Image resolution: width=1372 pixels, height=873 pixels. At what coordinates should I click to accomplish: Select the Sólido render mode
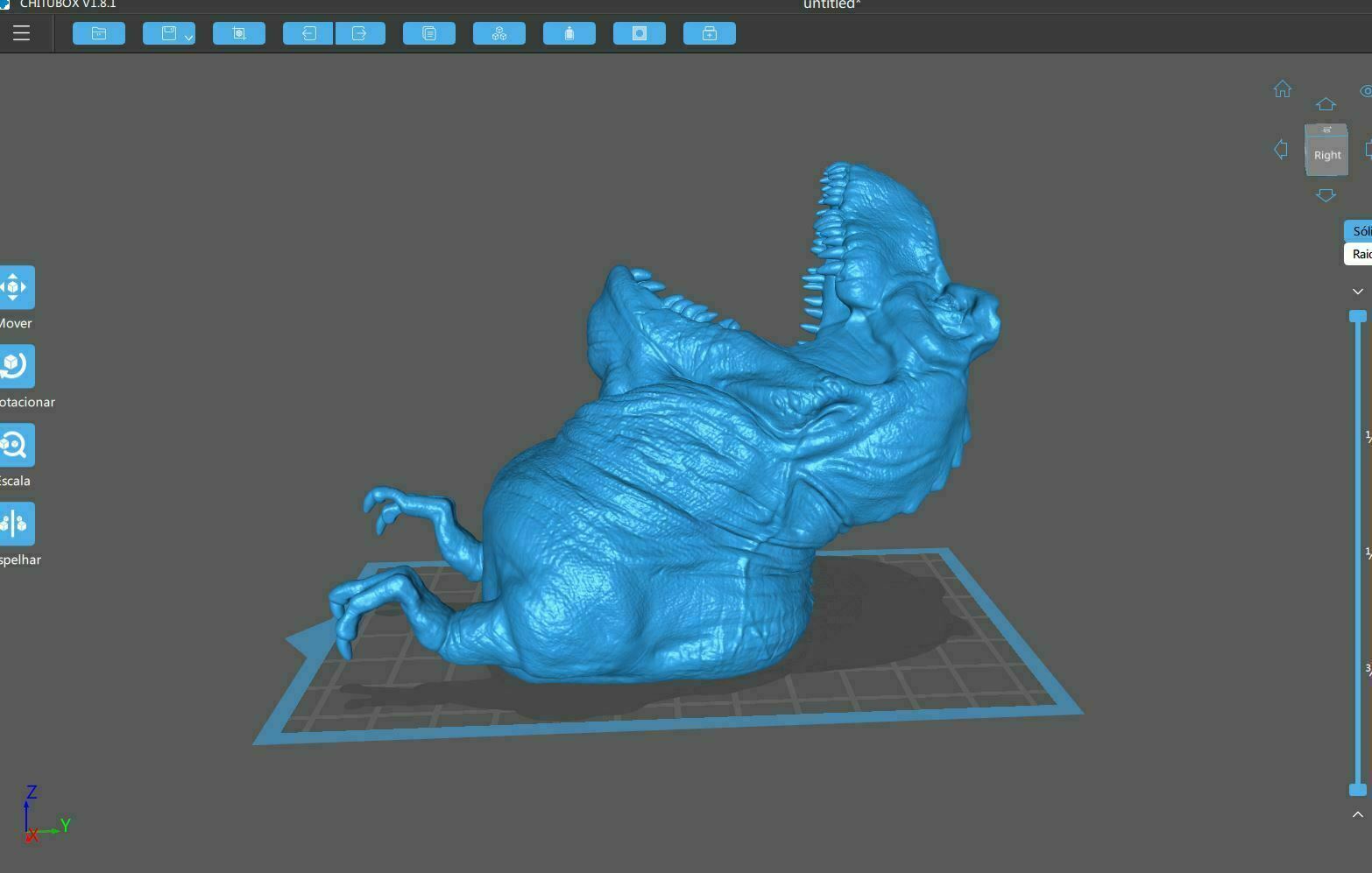1359,231
